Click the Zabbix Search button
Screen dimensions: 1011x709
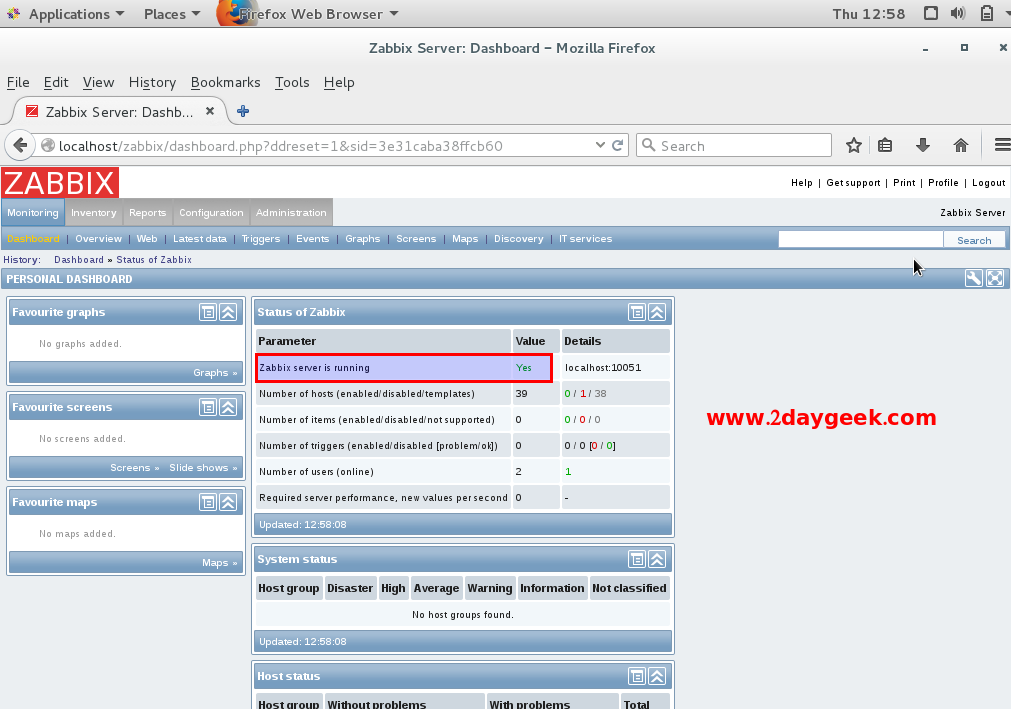point(974,240)
